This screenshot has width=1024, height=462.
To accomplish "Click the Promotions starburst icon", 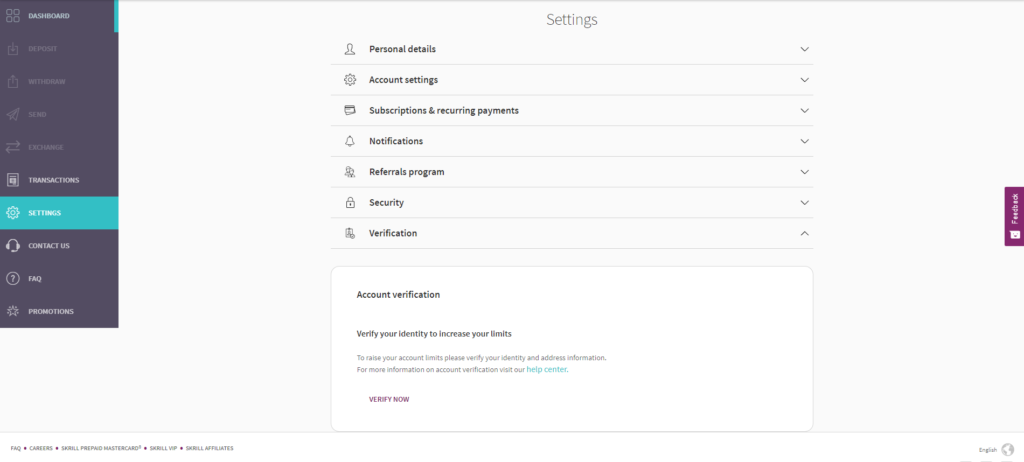I will (x=13, y=311).
